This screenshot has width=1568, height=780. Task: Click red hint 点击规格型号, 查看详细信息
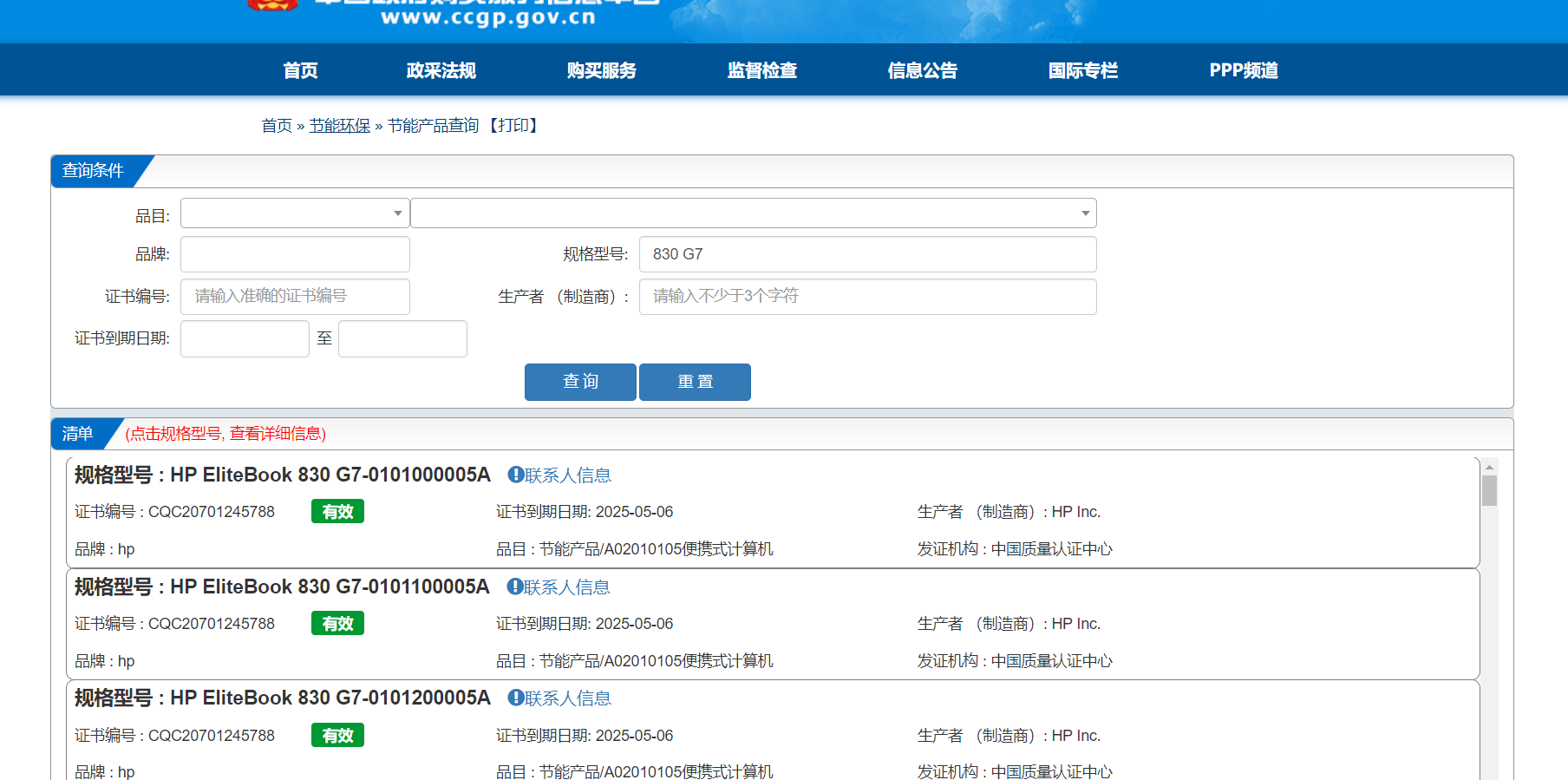pos(225,434)
